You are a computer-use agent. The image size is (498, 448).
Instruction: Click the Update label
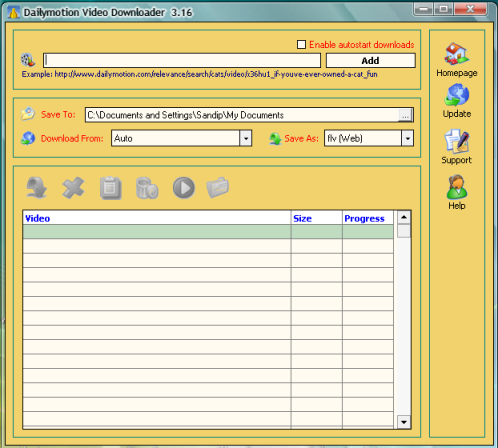pos(457,114)
